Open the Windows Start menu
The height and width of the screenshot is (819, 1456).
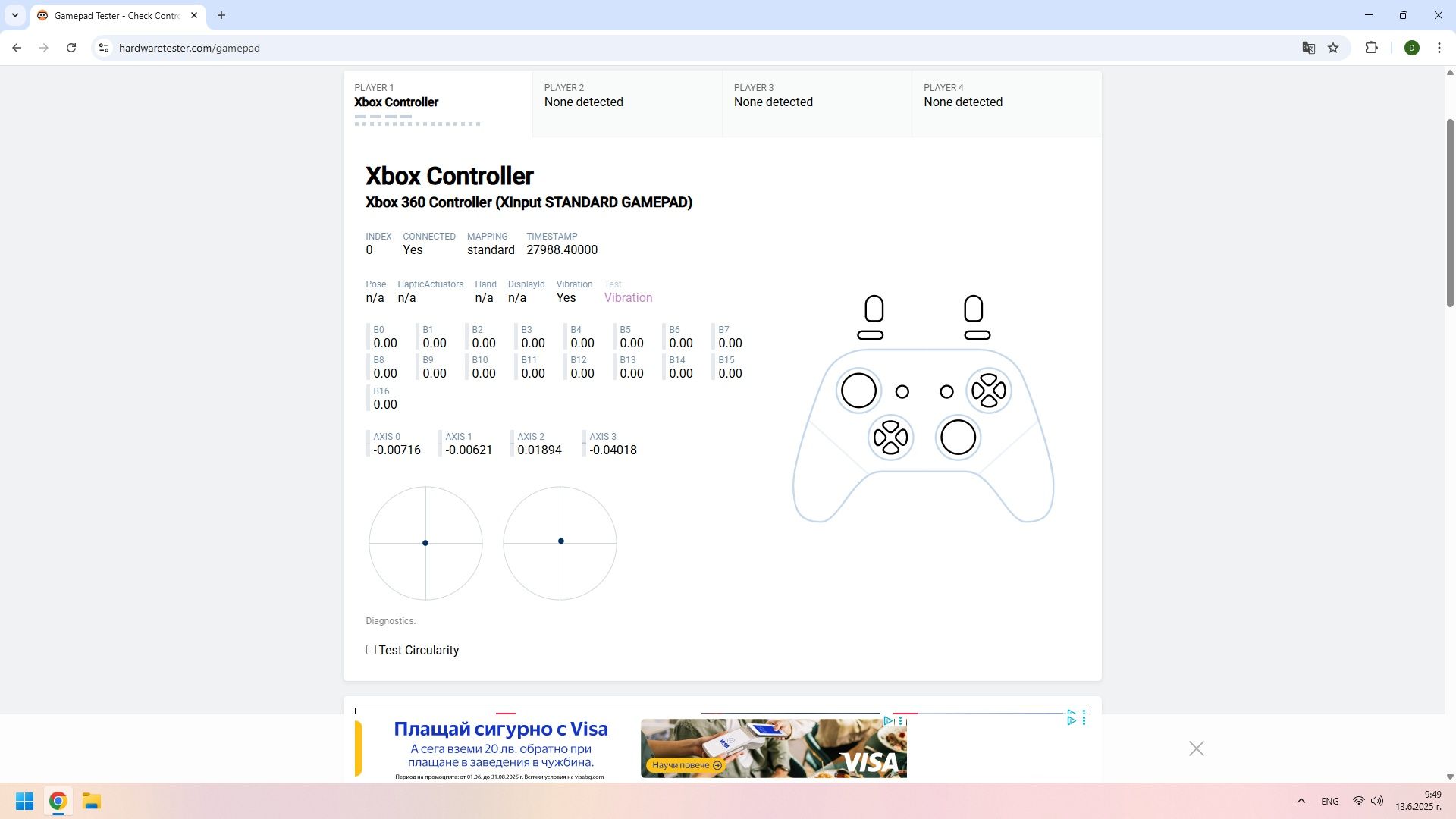click(x=24, y=802)
